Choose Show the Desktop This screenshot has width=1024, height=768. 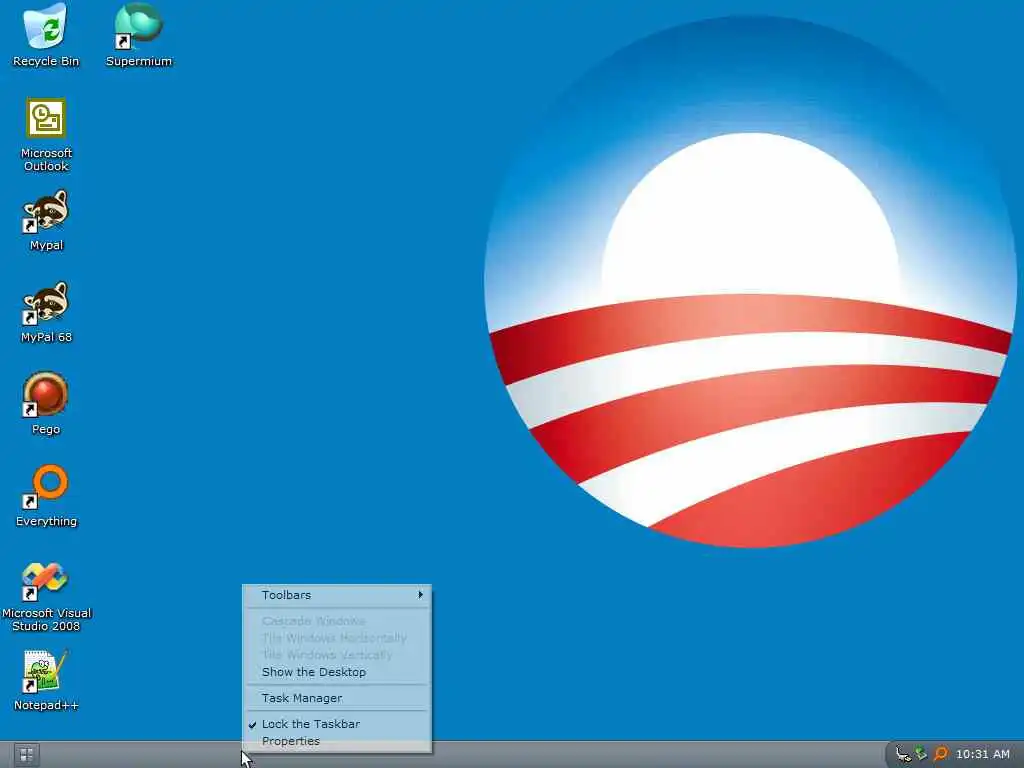[336, 672]
